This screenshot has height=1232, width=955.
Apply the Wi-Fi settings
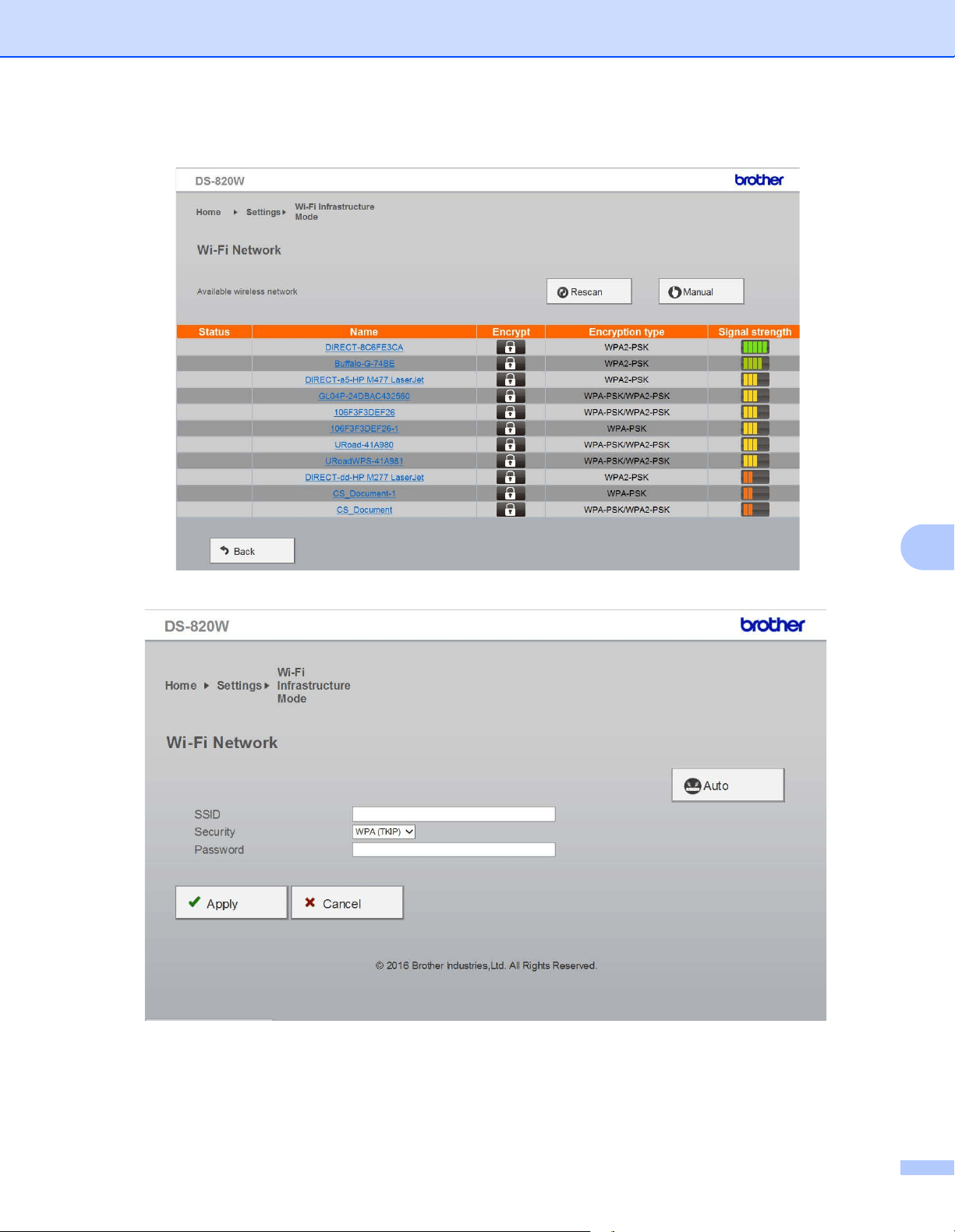point(232,903)
